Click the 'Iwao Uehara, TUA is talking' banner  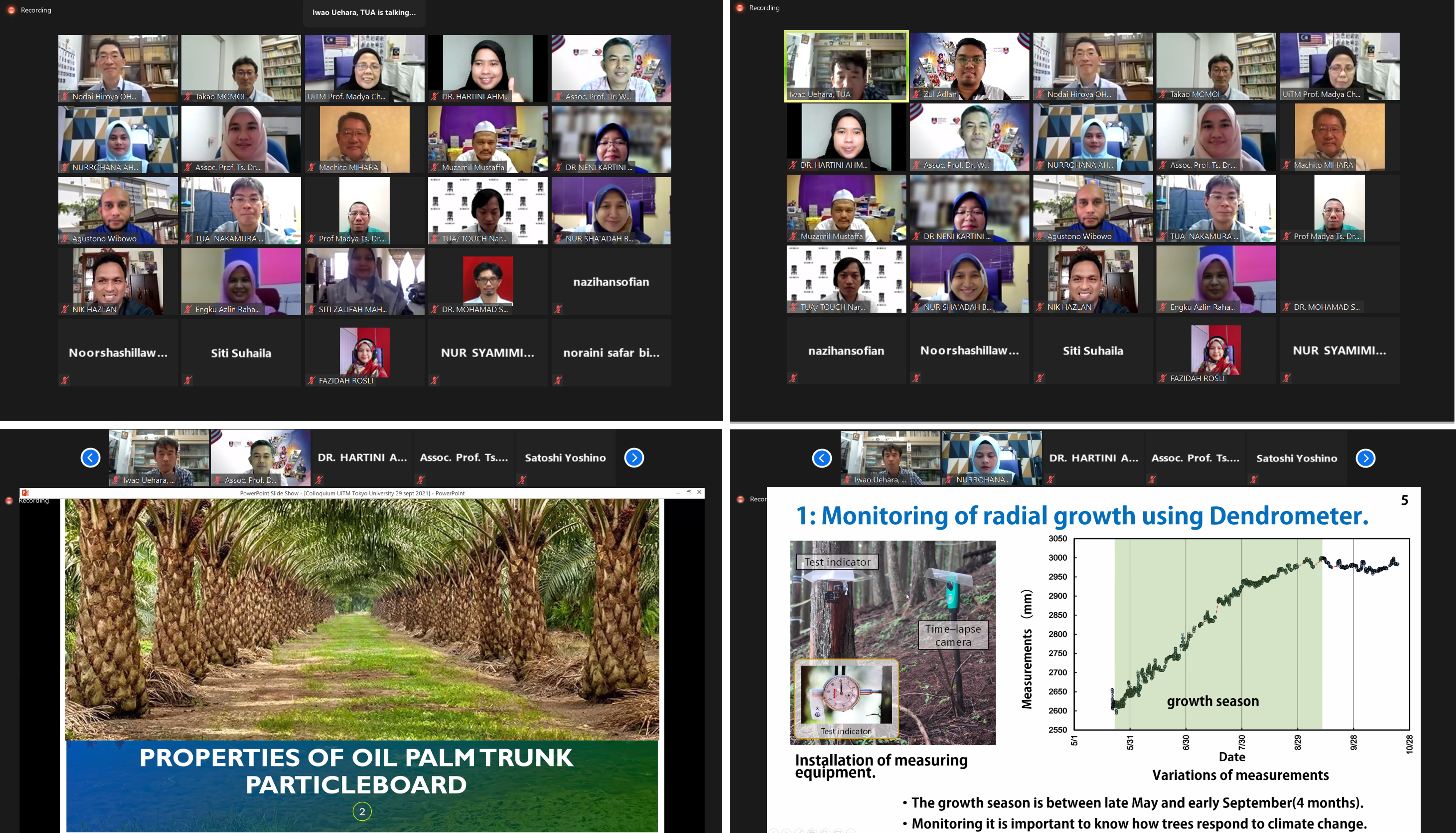click(364, 13)
